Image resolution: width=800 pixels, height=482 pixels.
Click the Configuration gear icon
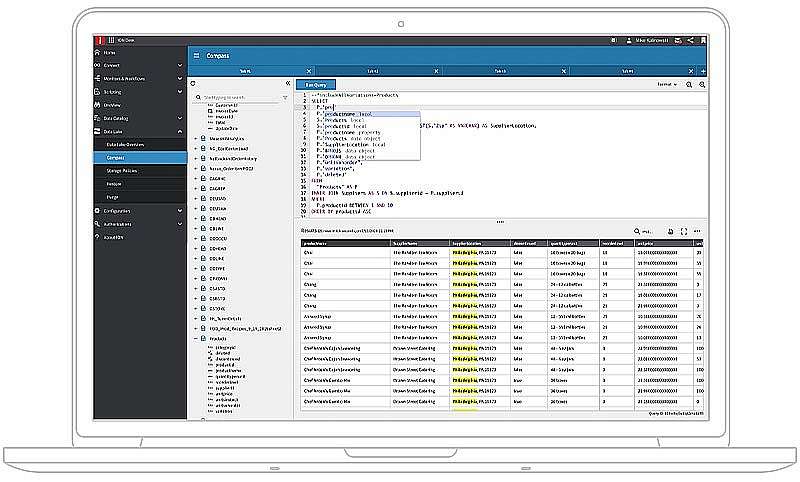coord(97,211)
